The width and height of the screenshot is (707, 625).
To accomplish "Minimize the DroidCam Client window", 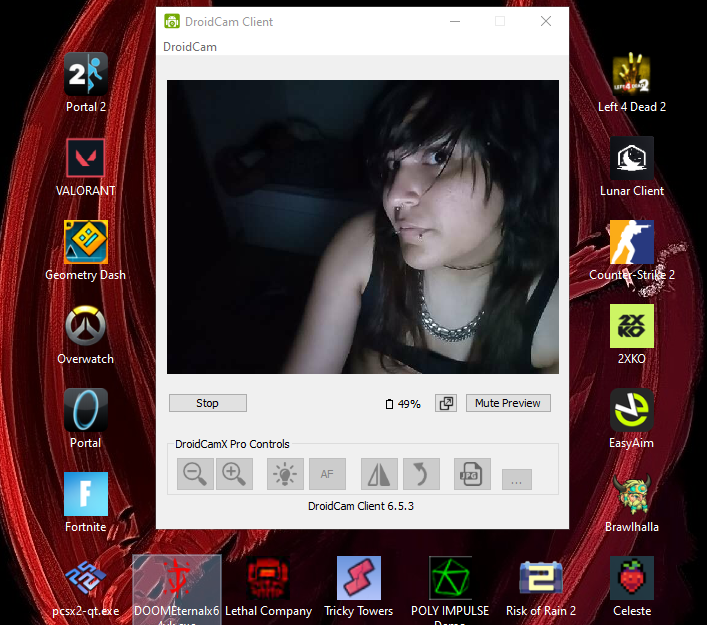I will coord(455,21).
